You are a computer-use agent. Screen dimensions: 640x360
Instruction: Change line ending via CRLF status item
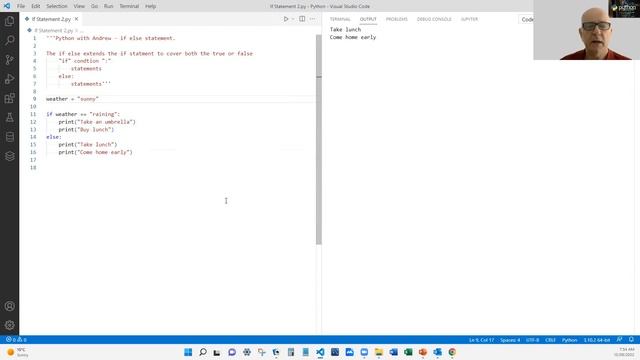pos(550,340)
